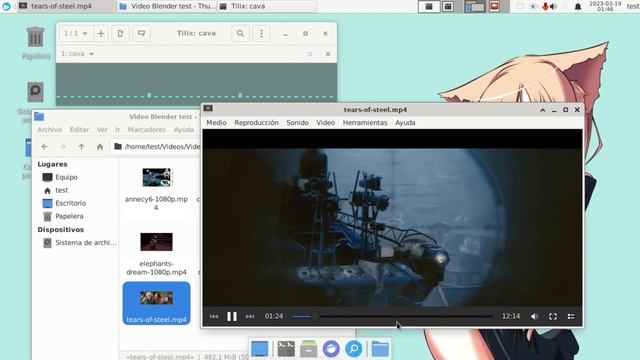
Task: Expand the '1: cava' terminal dropdown
Action: coord(78,54)
